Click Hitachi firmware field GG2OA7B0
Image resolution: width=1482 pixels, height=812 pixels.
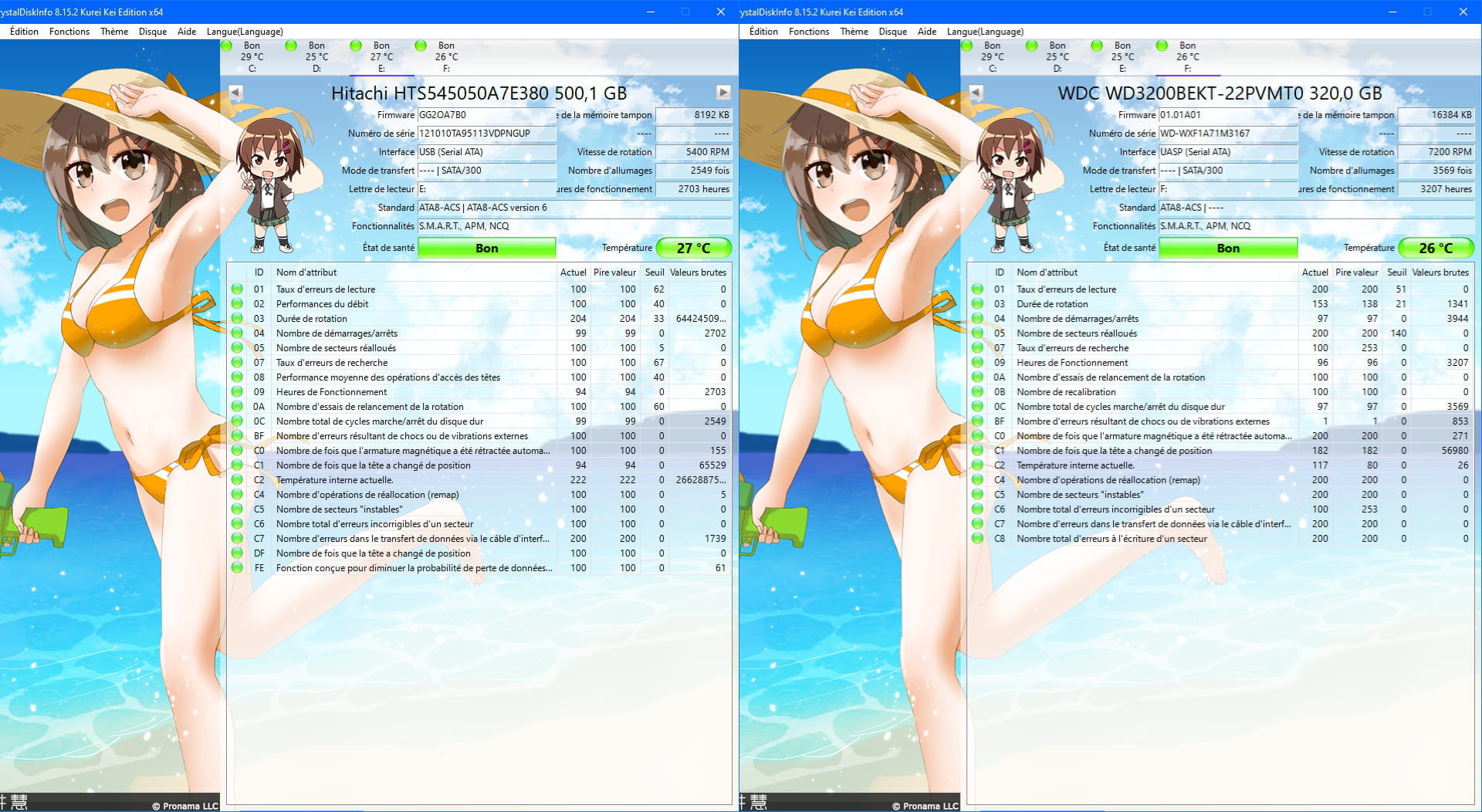coord(486,115)
